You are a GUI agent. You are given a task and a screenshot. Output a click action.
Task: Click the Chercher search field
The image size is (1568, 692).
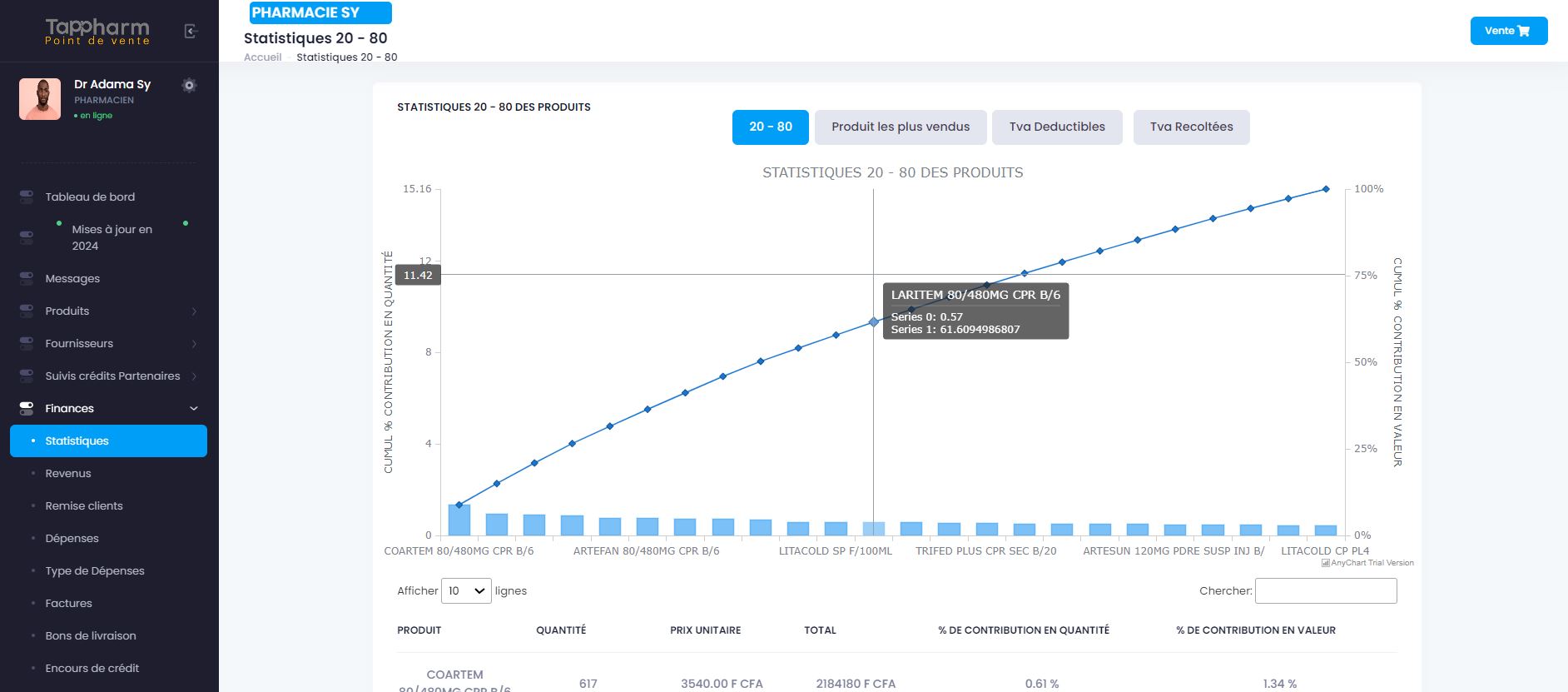point(1325,591)
